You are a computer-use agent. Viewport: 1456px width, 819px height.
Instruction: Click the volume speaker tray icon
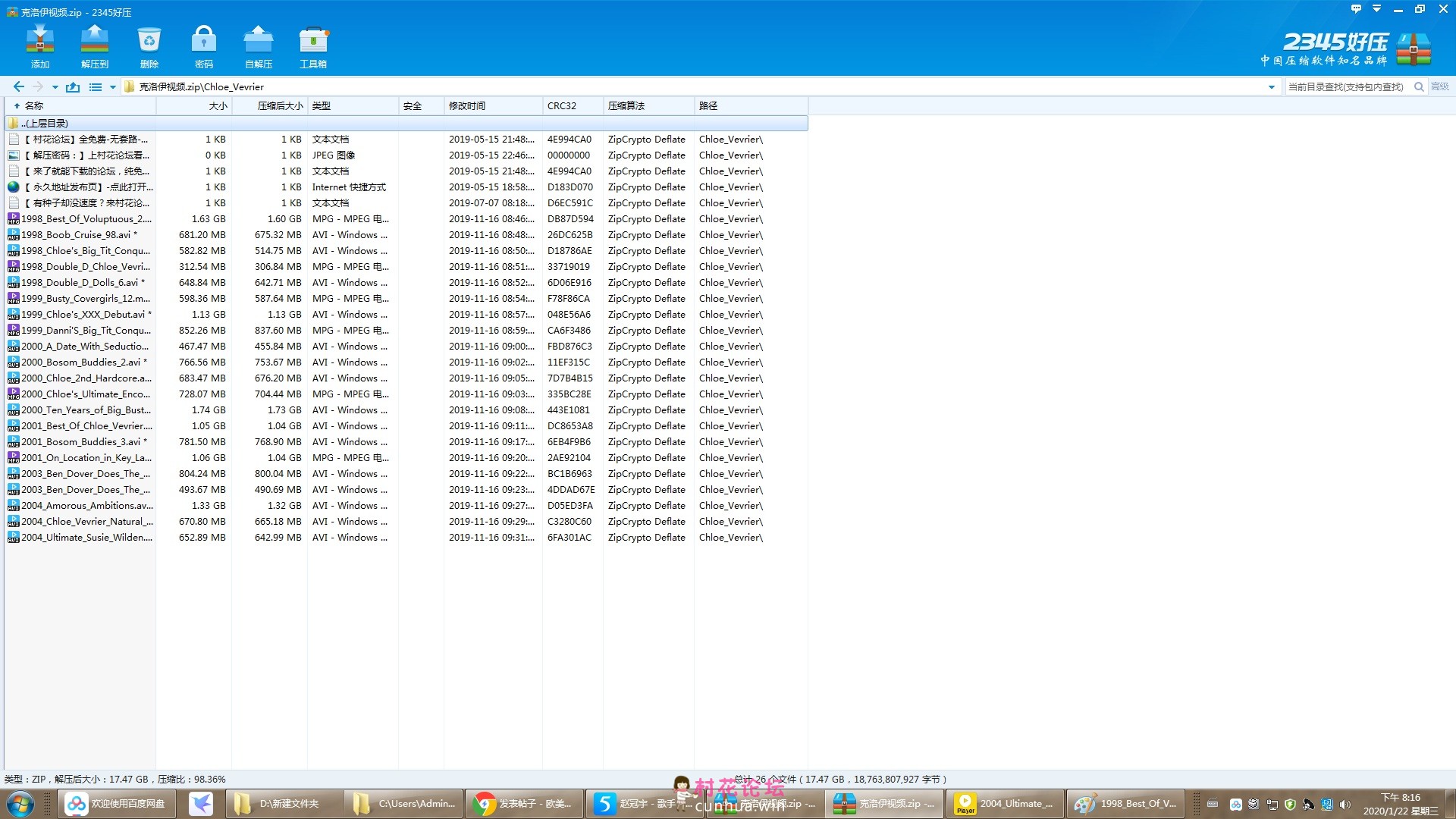[1345, 805]
